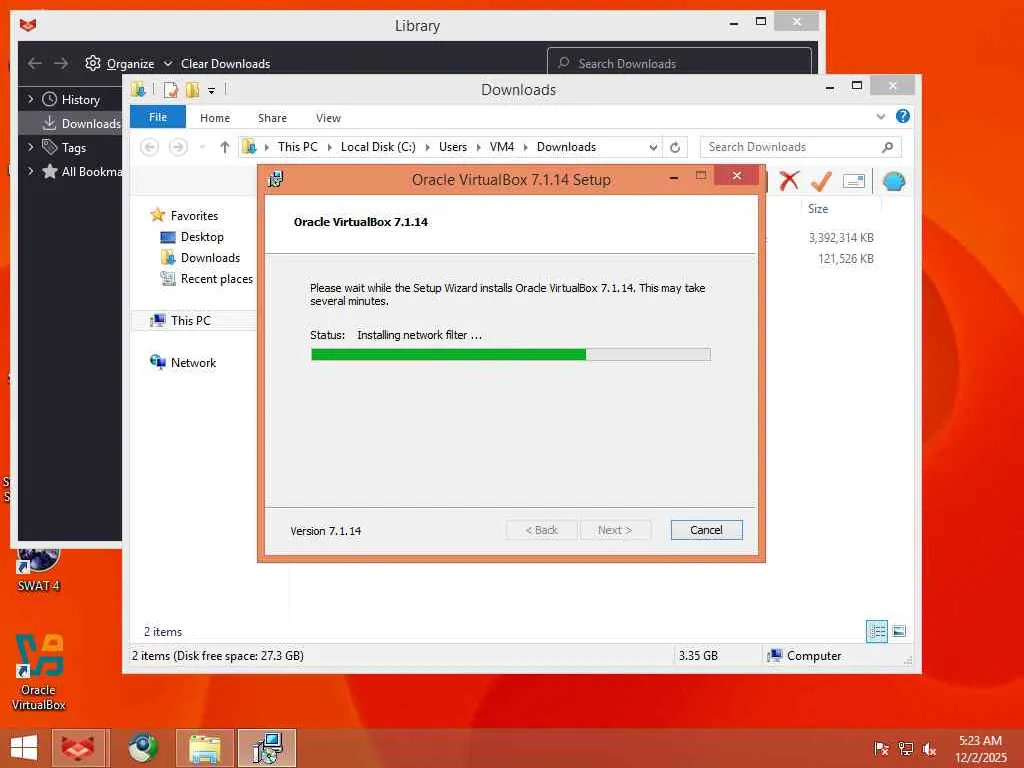1024x768 pixels.
Task: Click the network tray icon
Action: click(x=905, y=748)
